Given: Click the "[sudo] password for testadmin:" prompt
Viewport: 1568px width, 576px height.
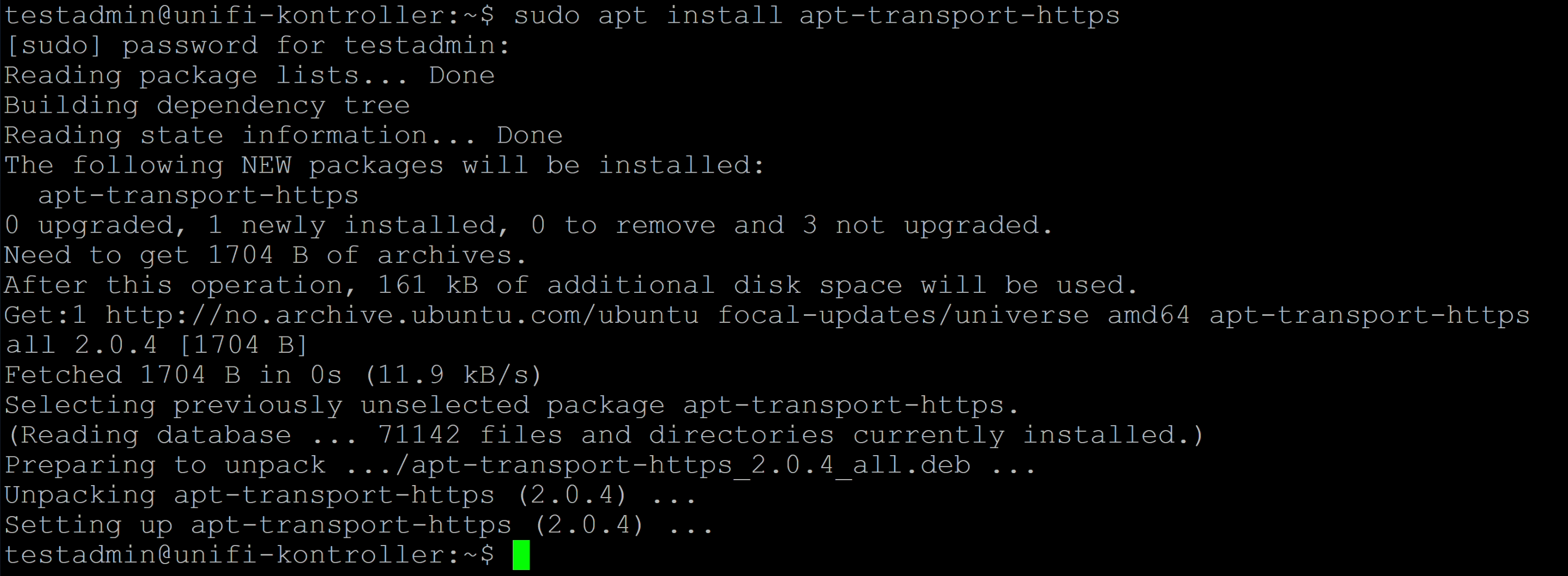Looking at the screenshot, I should coord(257,46).
